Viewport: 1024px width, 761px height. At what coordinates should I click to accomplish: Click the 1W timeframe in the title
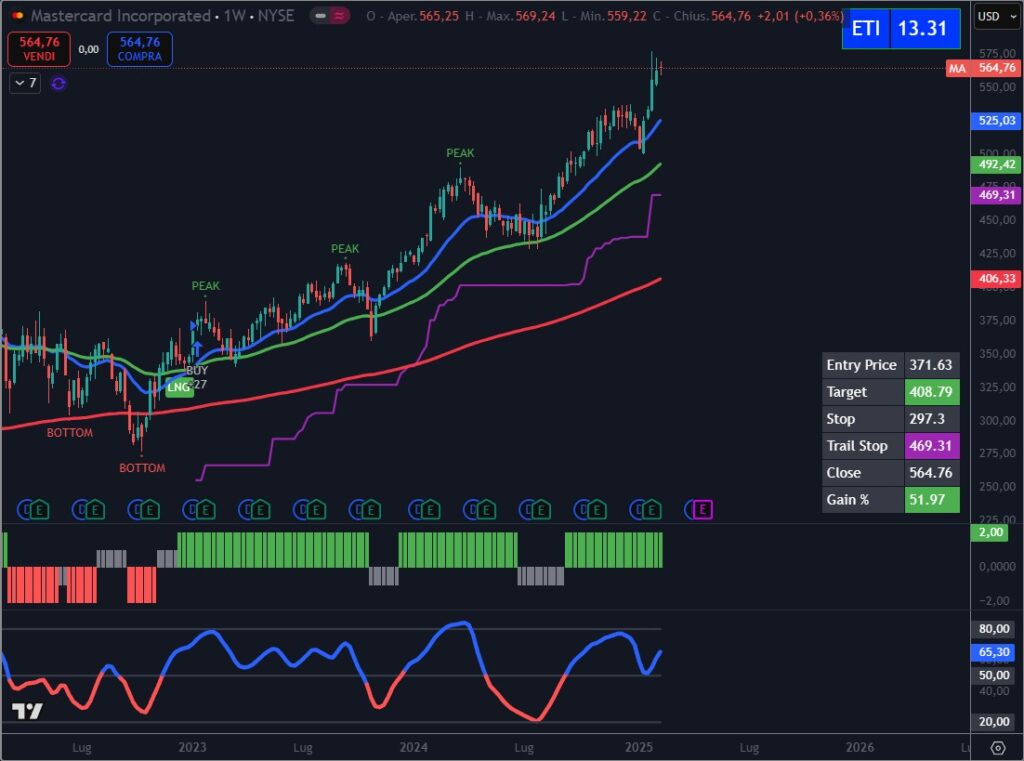coord(233,17)
